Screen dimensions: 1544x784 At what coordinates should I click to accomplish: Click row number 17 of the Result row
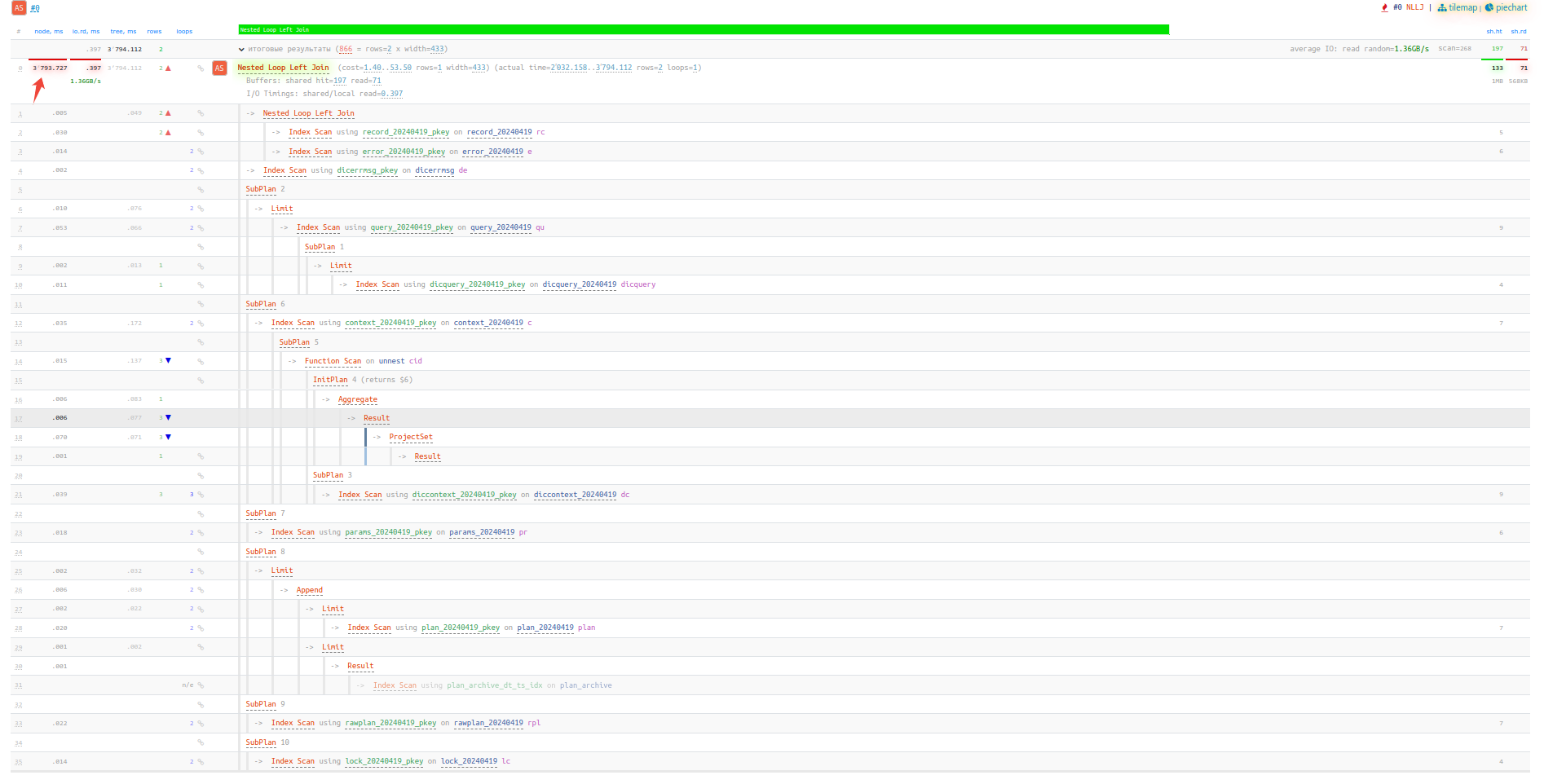19,418
